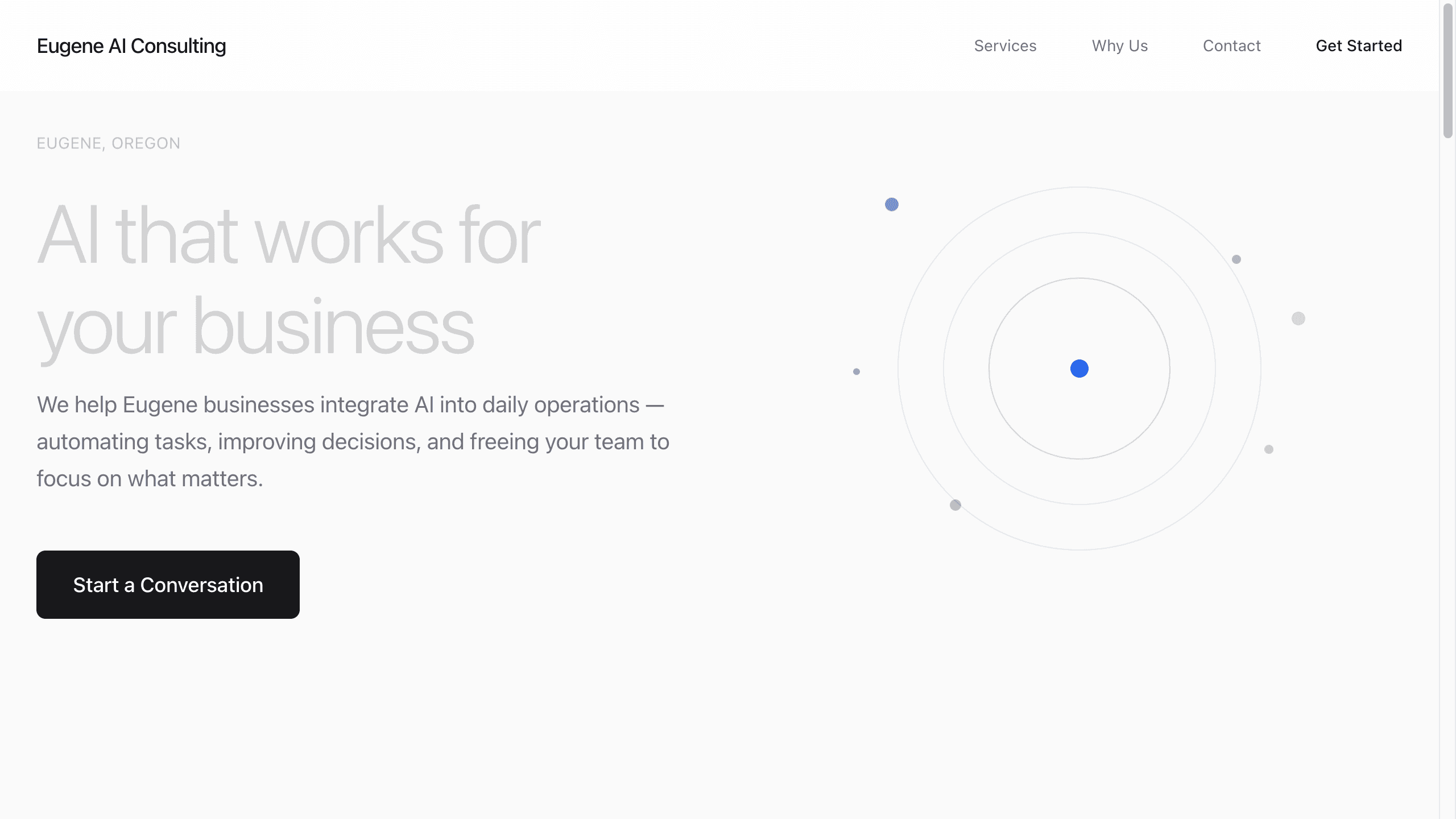Click the 'Eugene AI Consulting' logo
The height and width of the screenshot is (819, 1456).
coord(131,45)
